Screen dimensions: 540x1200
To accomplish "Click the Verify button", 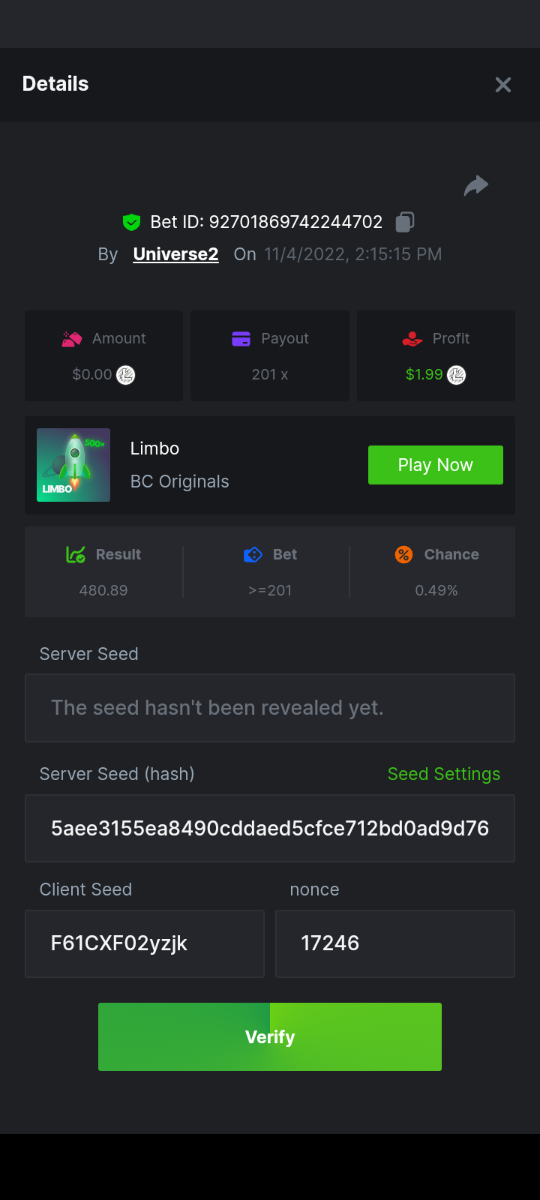I will pos(270,1037).
